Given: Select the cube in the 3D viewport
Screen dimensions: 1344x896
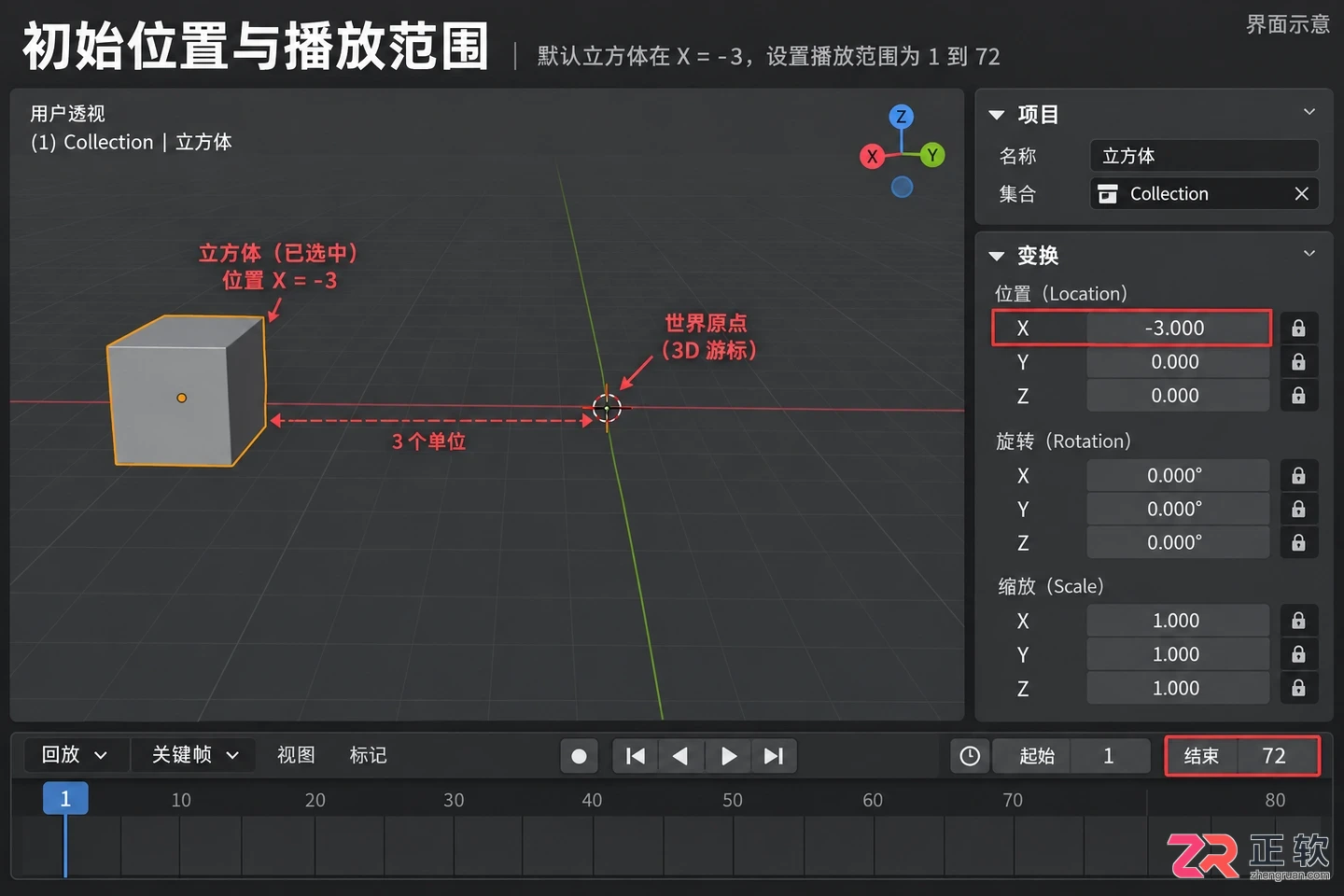Looking at the screenshot, I should 186,390.
